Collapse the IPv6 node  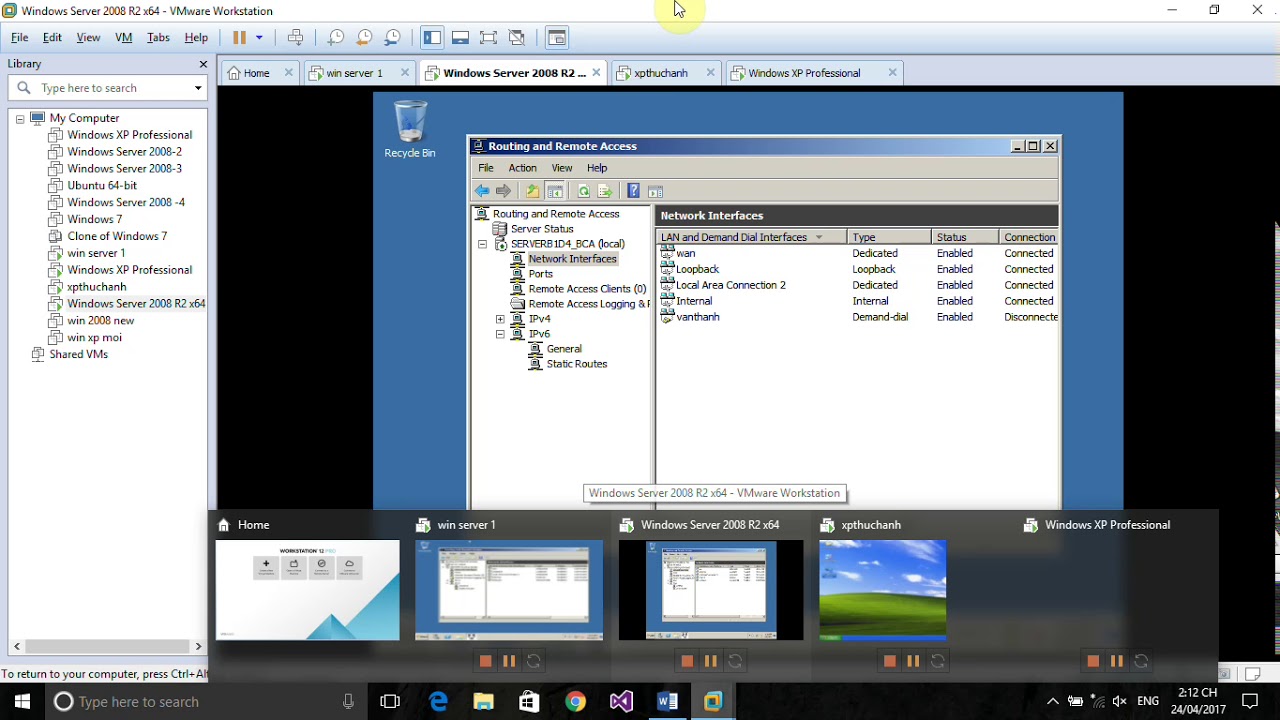click(x=500, y=334)
